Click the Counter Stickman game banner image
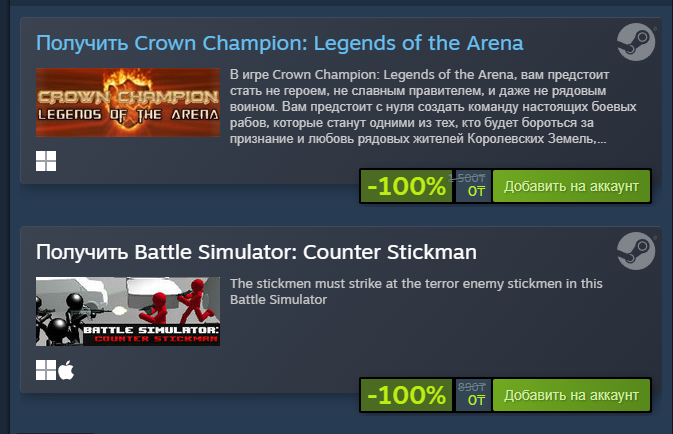673x434 pixels. (x=128, y=311)
